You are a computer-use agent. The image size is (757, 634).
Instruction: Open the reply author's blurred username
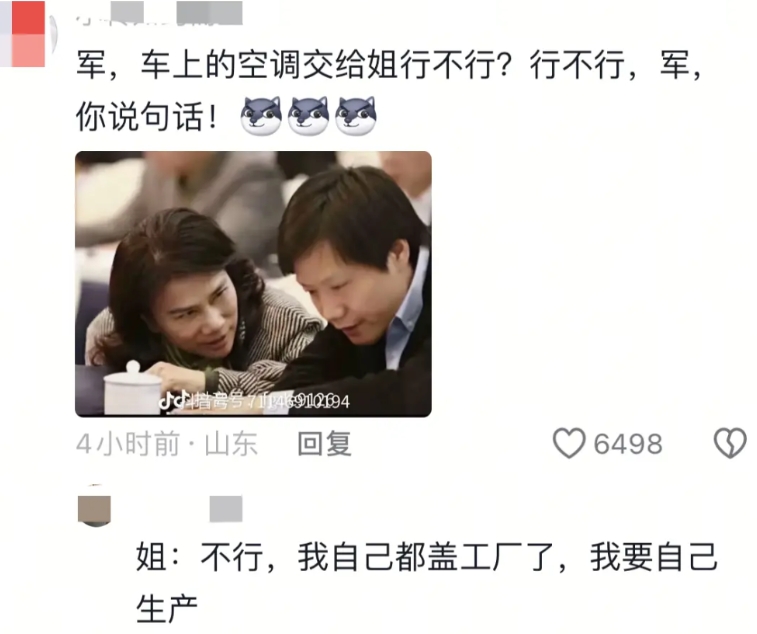[226, 509]
